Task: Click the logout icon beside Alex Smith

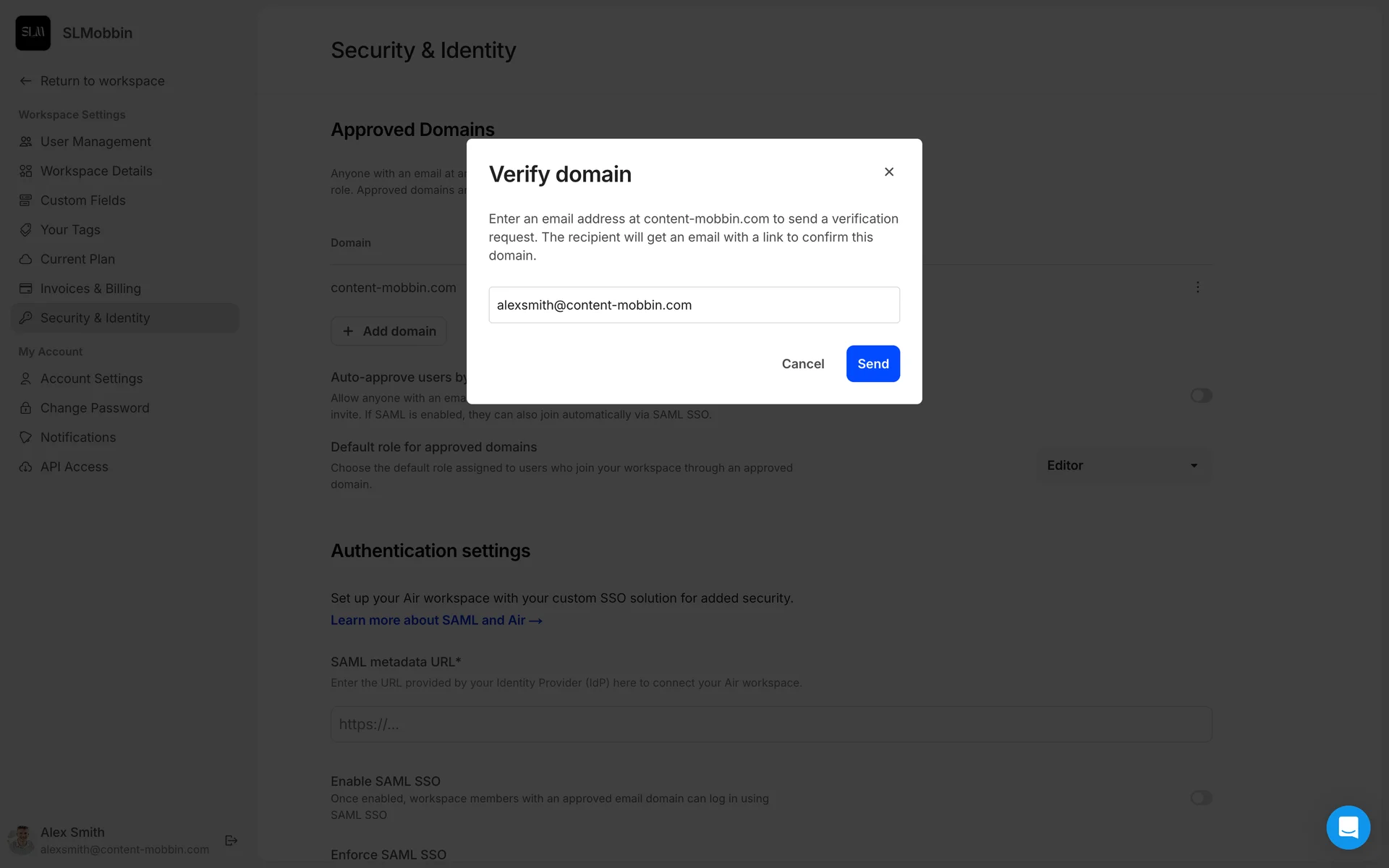Action: [x=231, y=841]
